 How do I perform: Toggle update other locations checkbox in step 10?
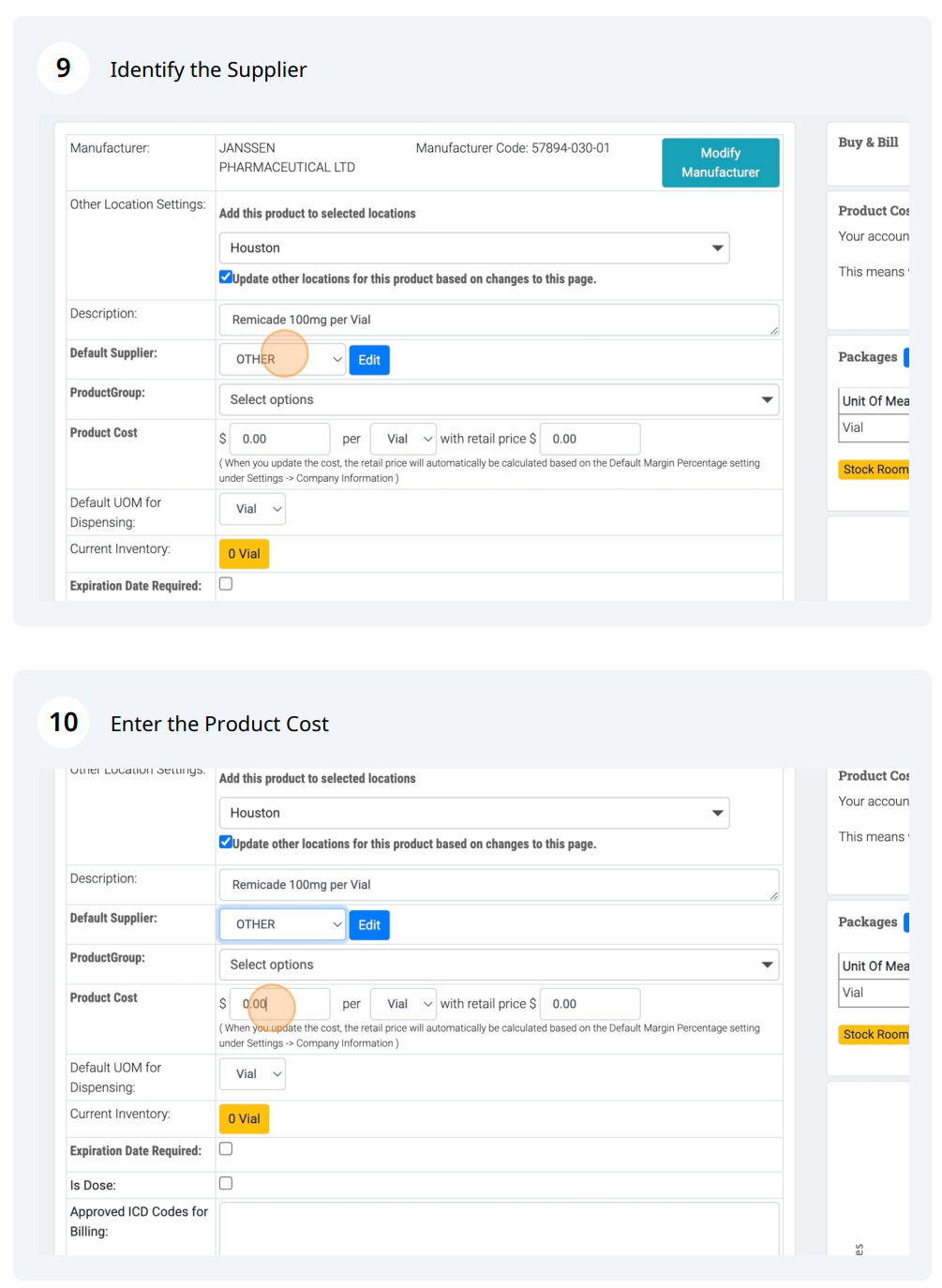point(226,842)
